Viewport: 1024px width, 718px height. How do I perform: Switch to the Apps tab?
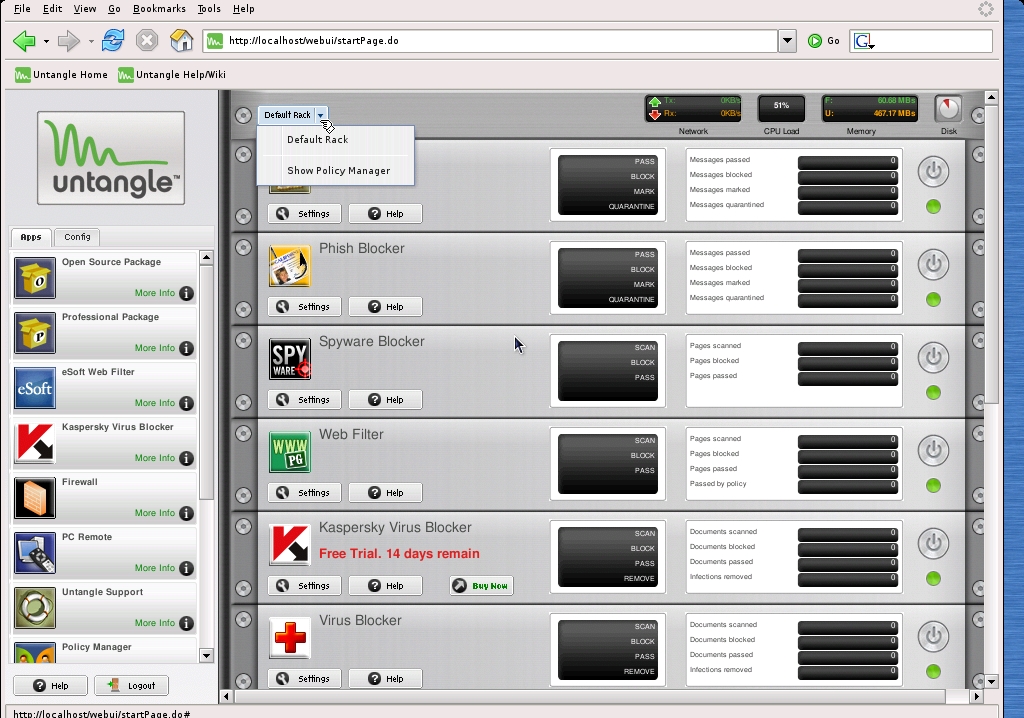pyautogui.click(x=31, y=237)
